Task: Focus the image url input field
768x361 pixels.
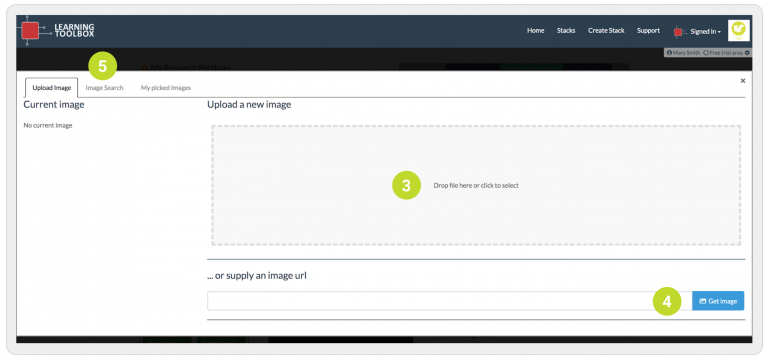Action: point(449,301)
